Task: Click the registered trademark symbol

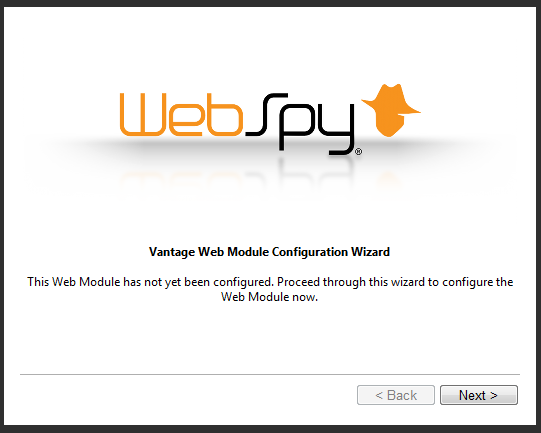Action: pos(358,151)
